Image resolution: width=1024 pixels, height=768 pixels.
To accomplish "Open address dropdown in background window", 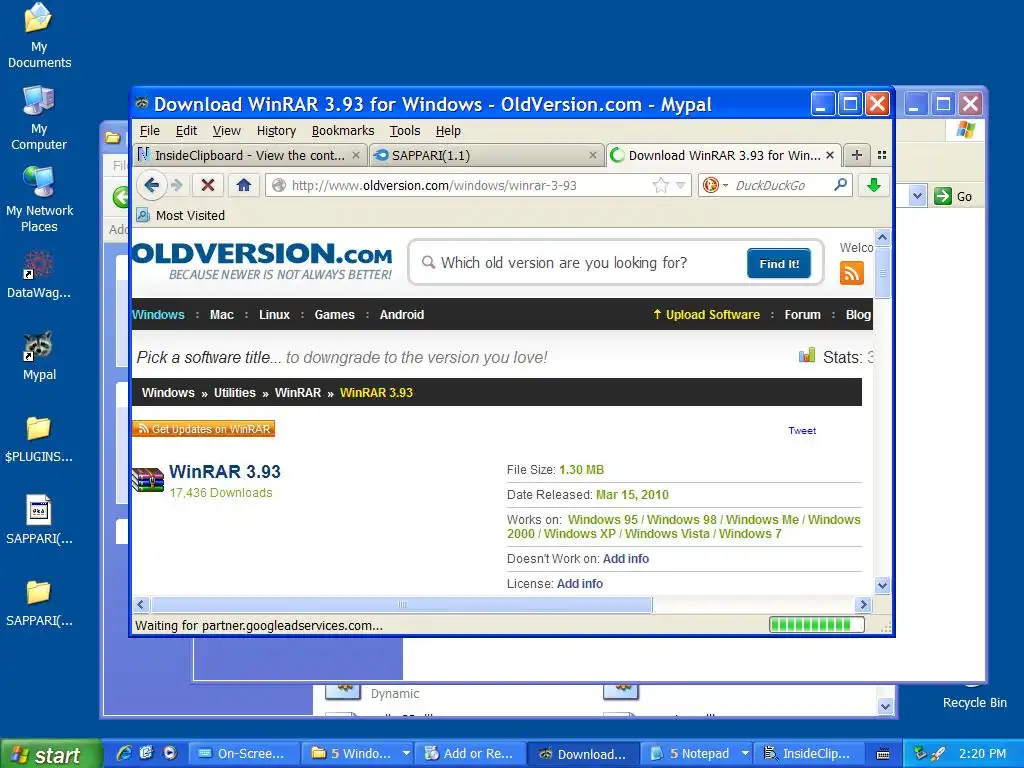I will [918, 196].
